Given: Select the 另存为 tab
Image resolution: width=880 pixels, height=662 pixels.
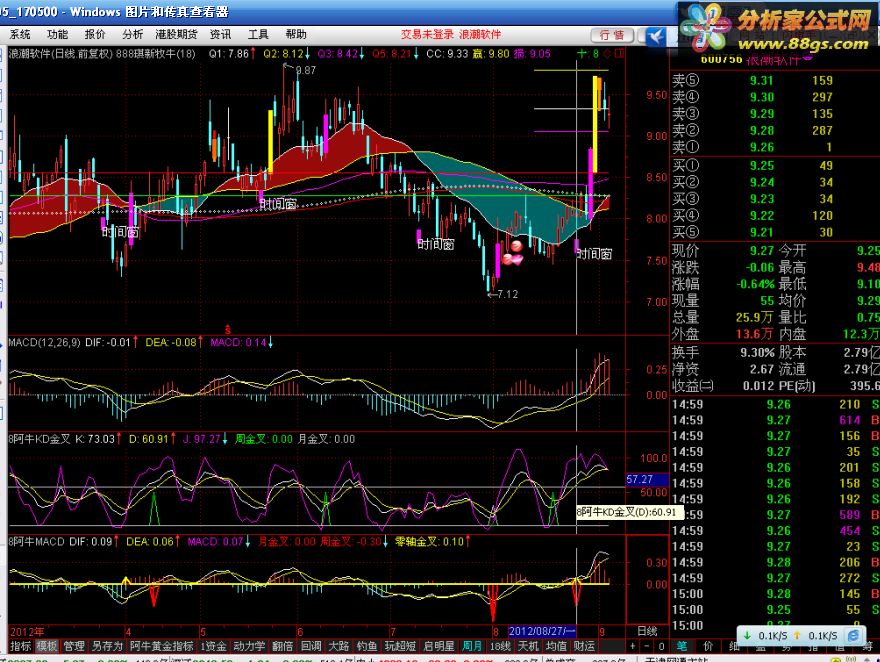Looking at the screenshot, I should click(x=107, y=646).
